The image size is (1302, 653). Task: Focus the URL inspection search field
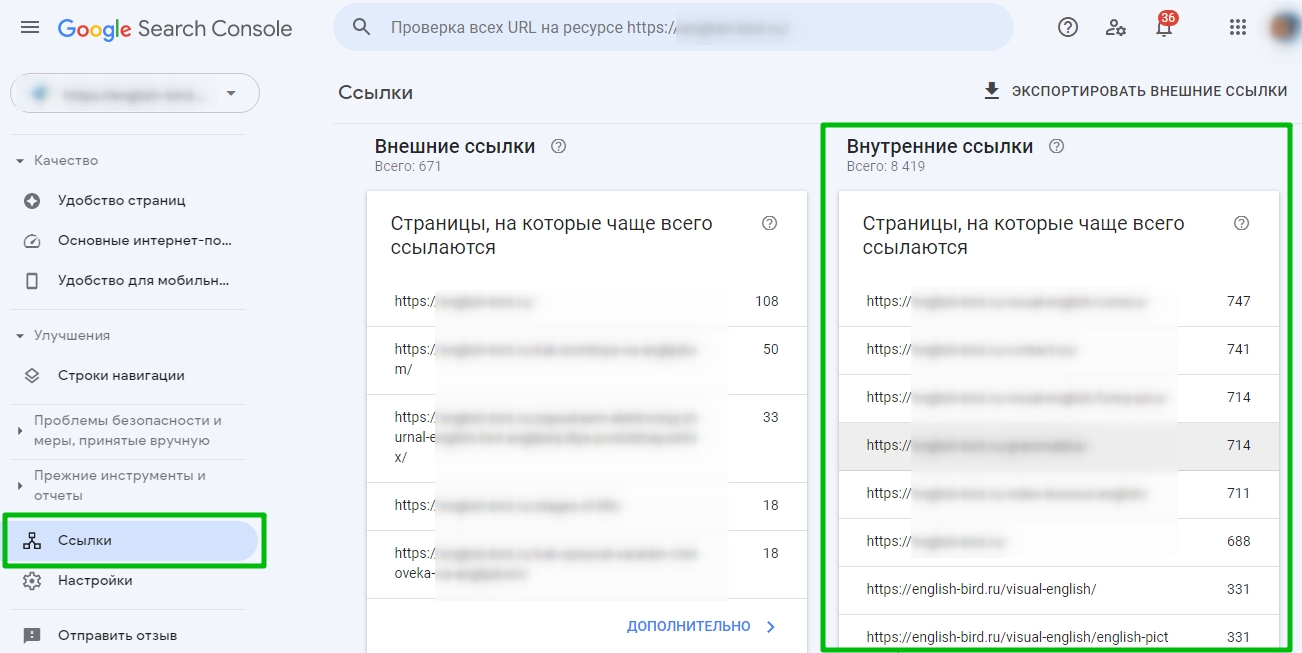(672, 27)
